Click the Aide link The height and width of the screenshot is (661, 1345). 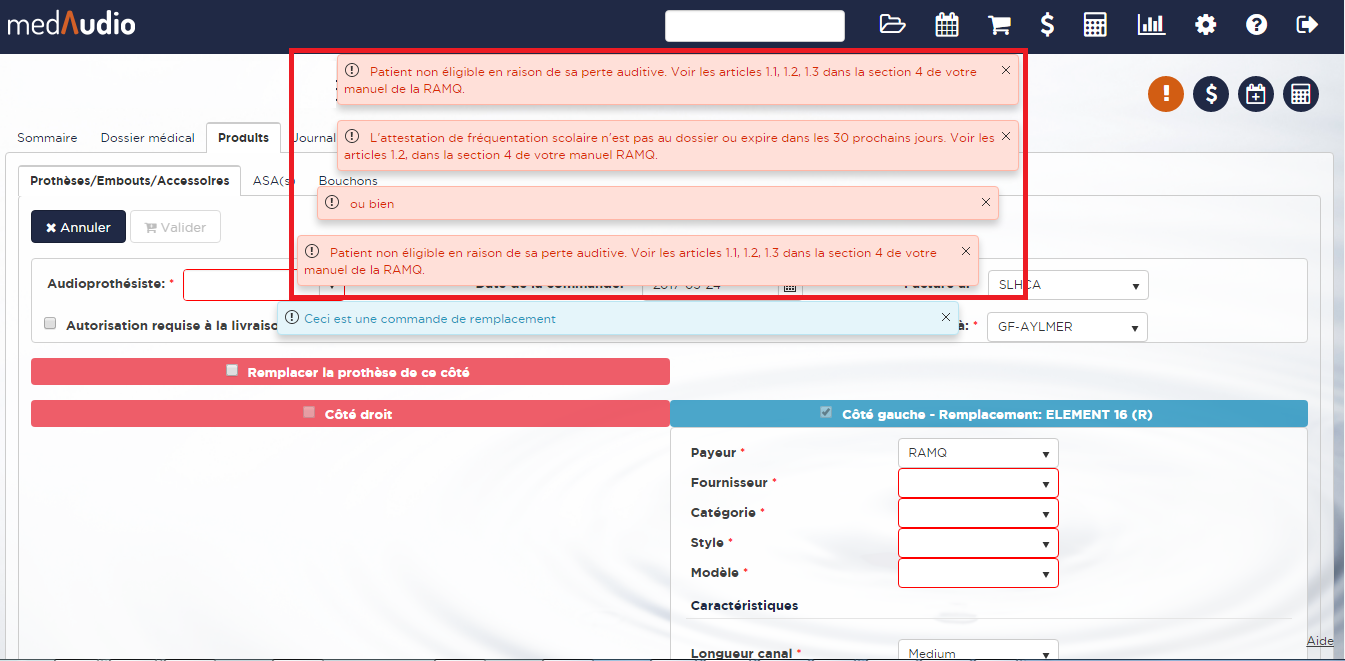[x=1319, y=641]
